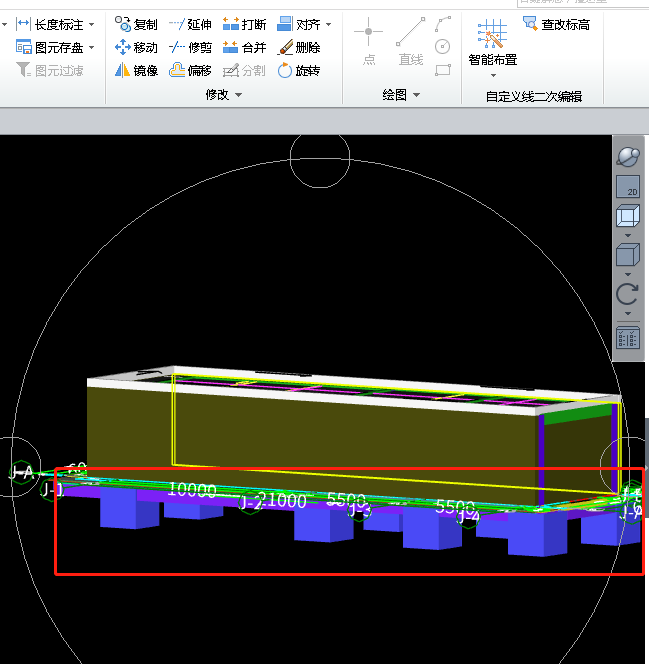Click the 图元过滤 element filter tool

click(49, 70)
